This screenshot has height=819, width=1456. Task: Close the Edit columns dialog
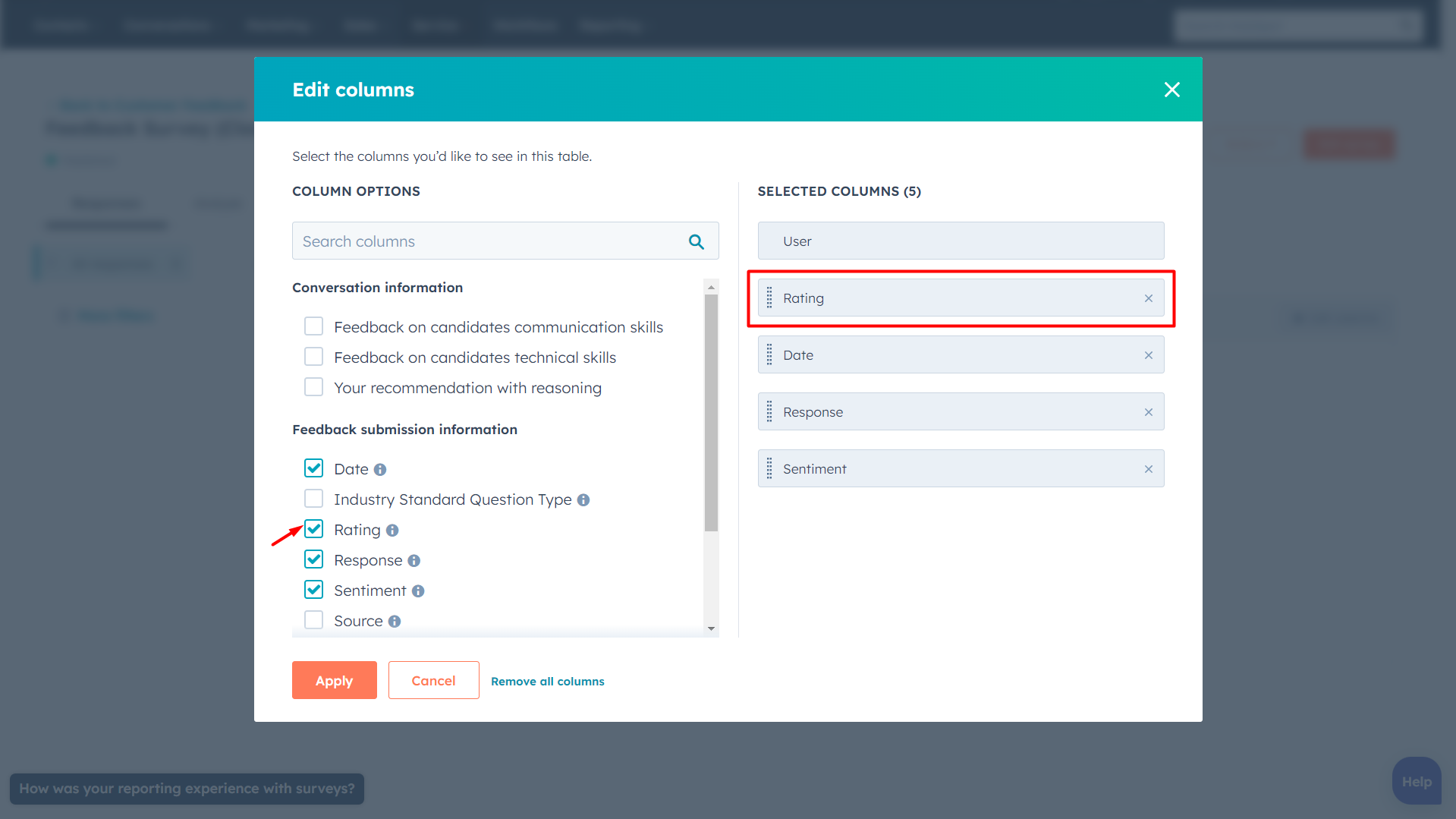point(1171,90)
